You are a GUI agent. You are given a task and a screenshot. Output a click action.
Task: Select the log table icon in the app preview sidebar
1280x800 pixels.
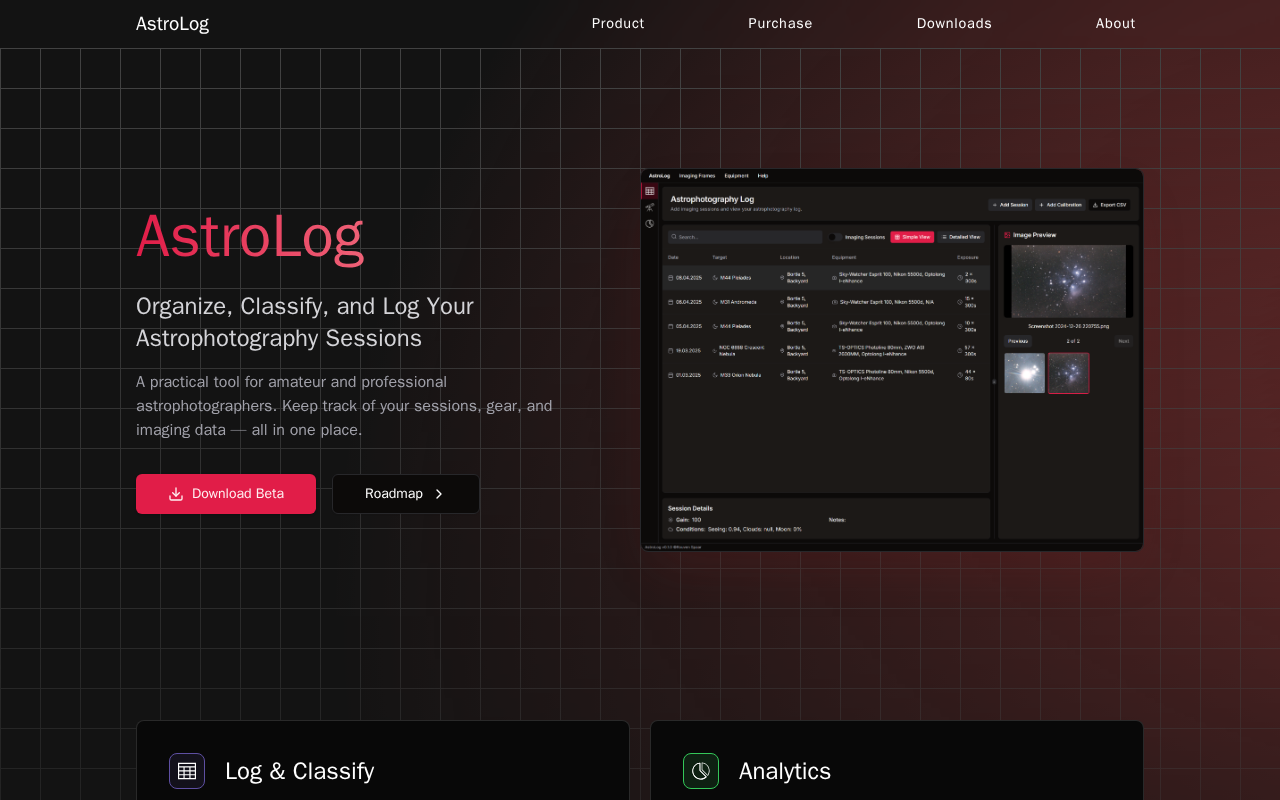coord(649,191)
